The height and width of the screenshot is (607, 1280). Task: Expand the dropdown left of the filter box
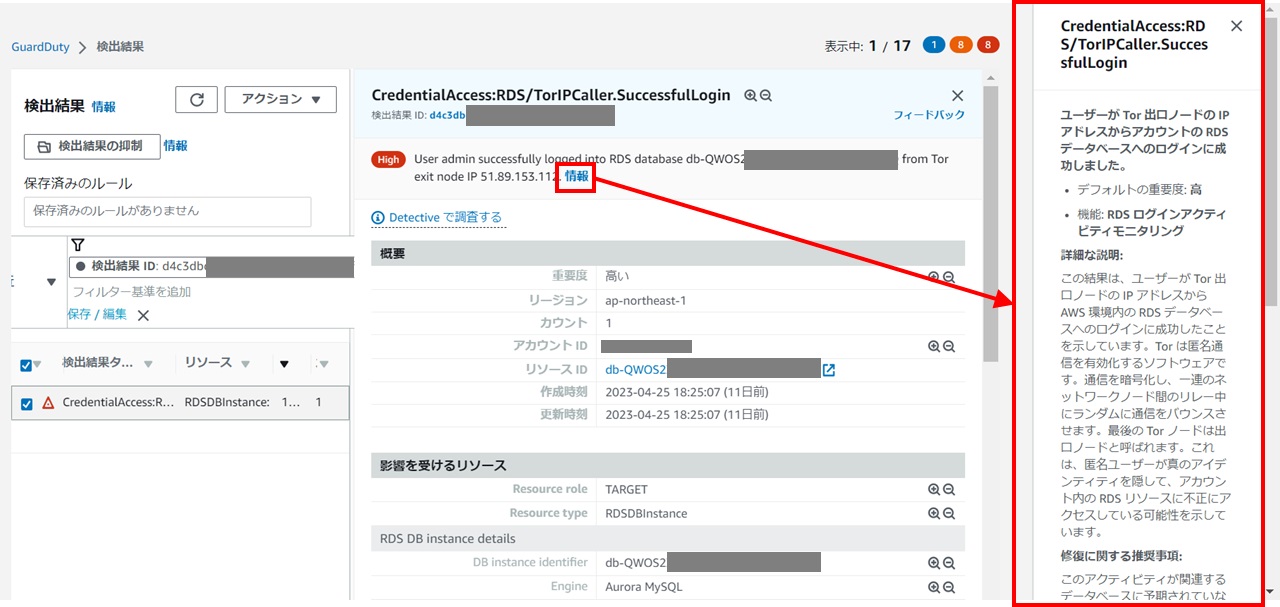click(x=52, y=282)
